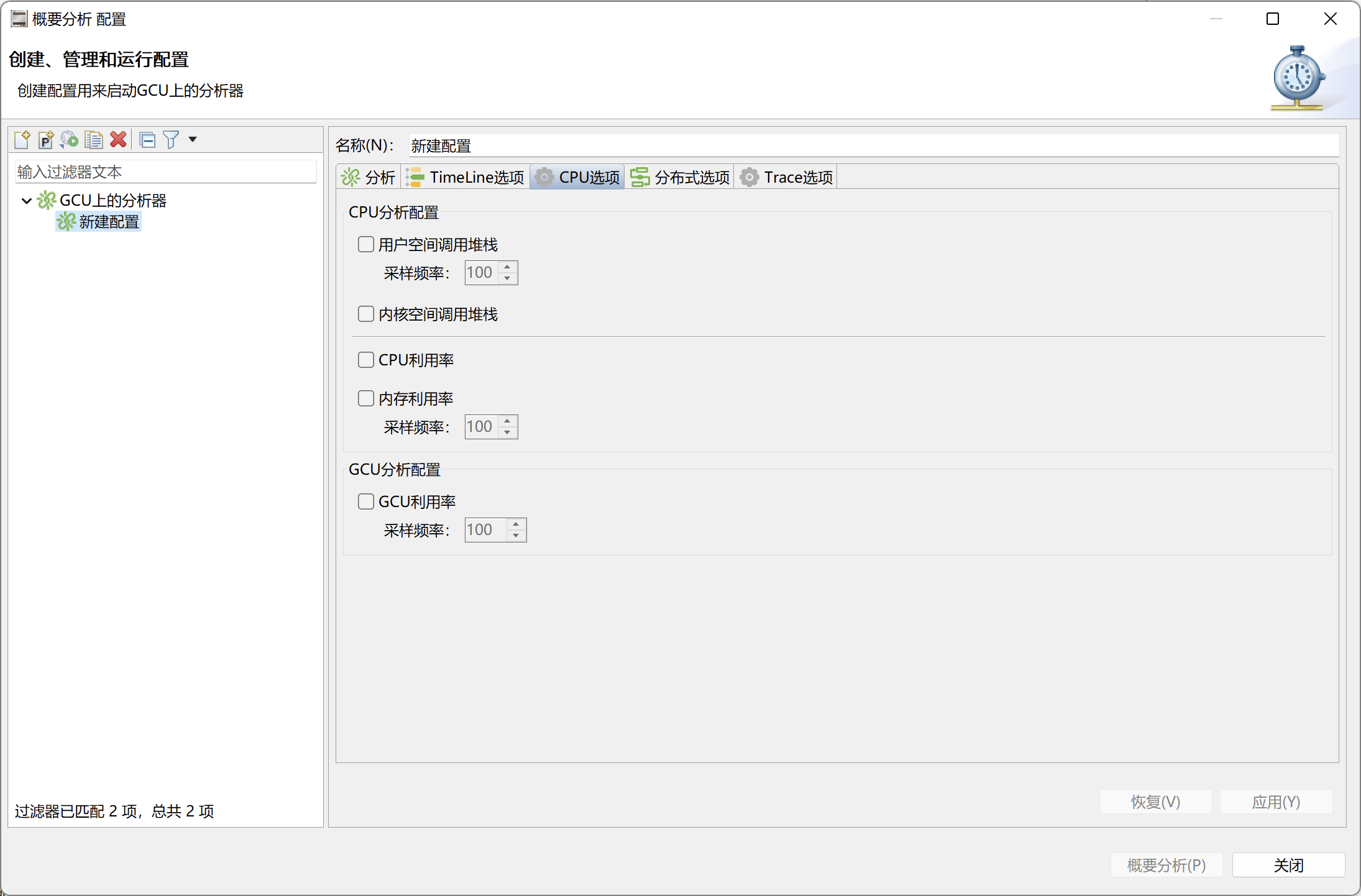Enable 用户空间调用堆栈 checkbox

[366, 245]
